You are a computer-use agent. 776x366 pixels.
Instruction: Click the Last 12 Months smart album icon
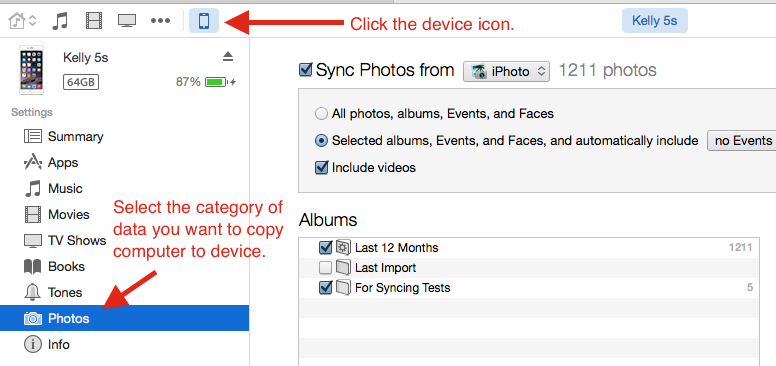tap(343, 247)
